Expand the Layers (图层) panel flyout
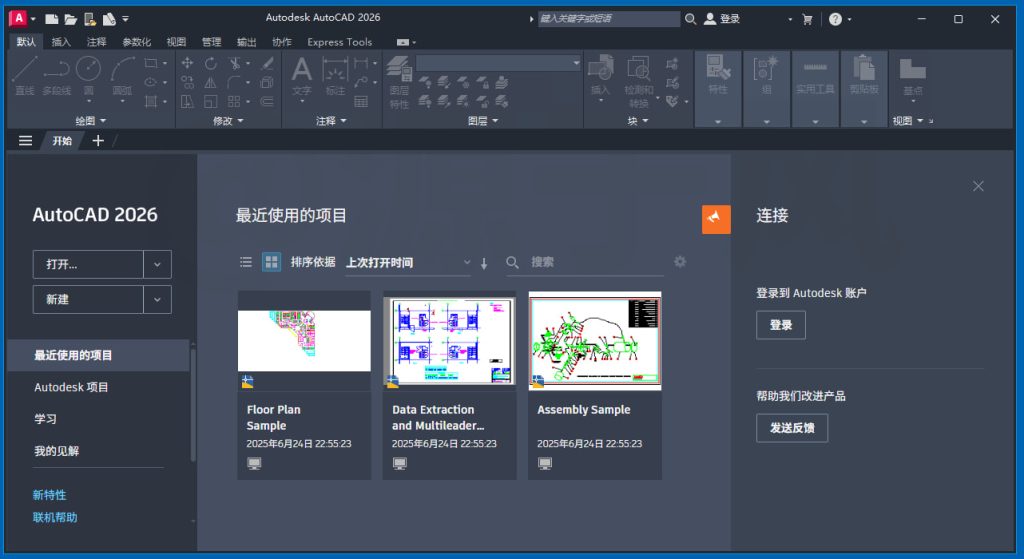Image resolution: width=1024 pixels, height=559 pixels. [483, 121]
